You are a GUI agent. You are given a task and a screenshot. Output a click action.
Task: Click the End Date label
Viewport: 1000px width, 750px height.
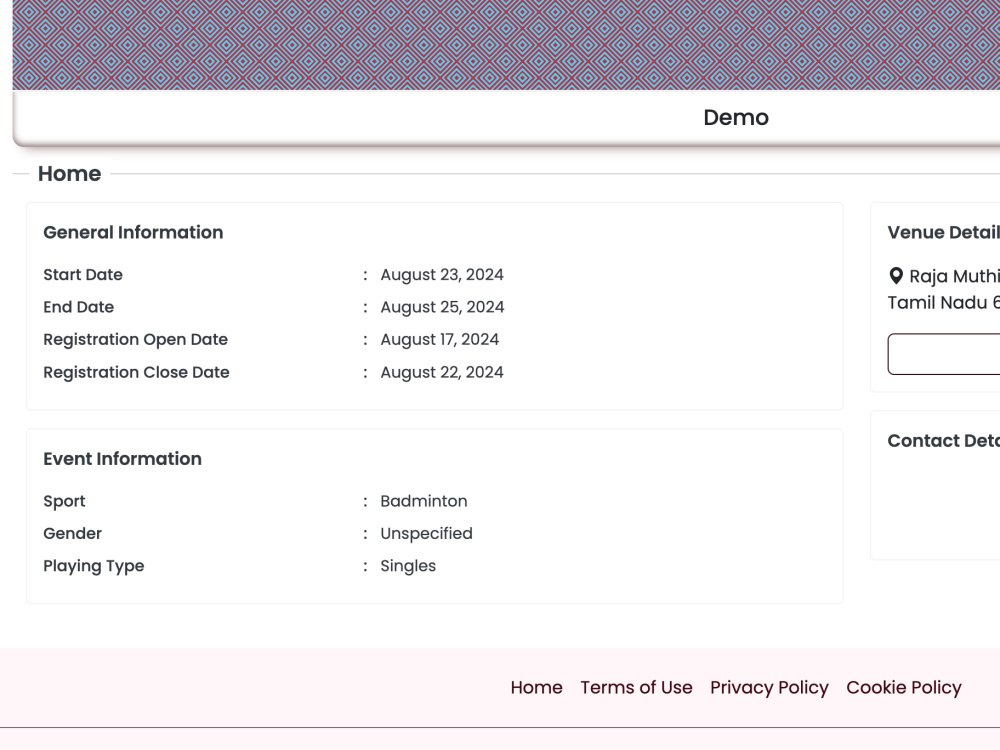[78, 307]
